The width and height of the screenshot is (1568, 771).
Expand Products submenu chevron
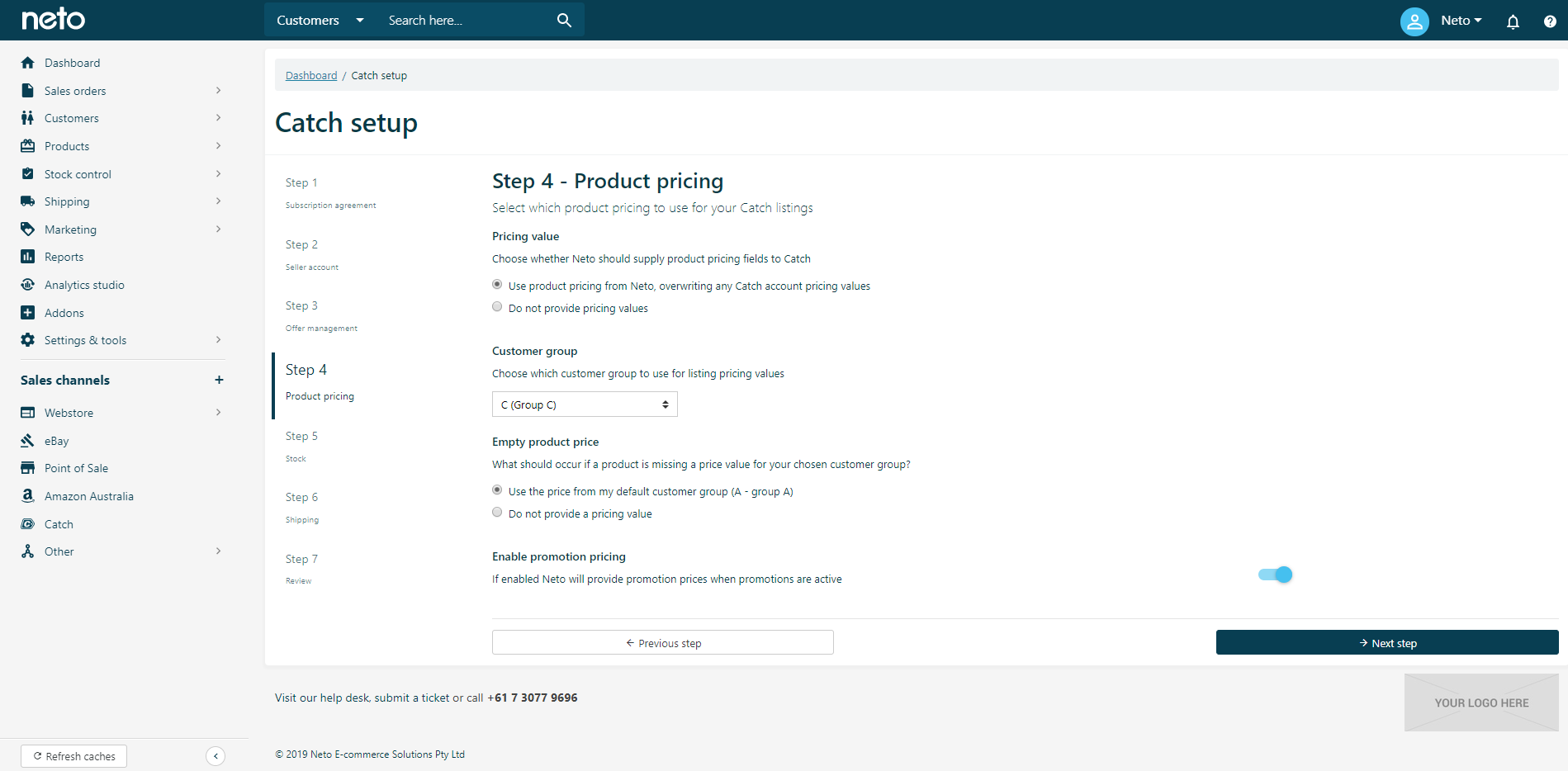coord(218,146)
